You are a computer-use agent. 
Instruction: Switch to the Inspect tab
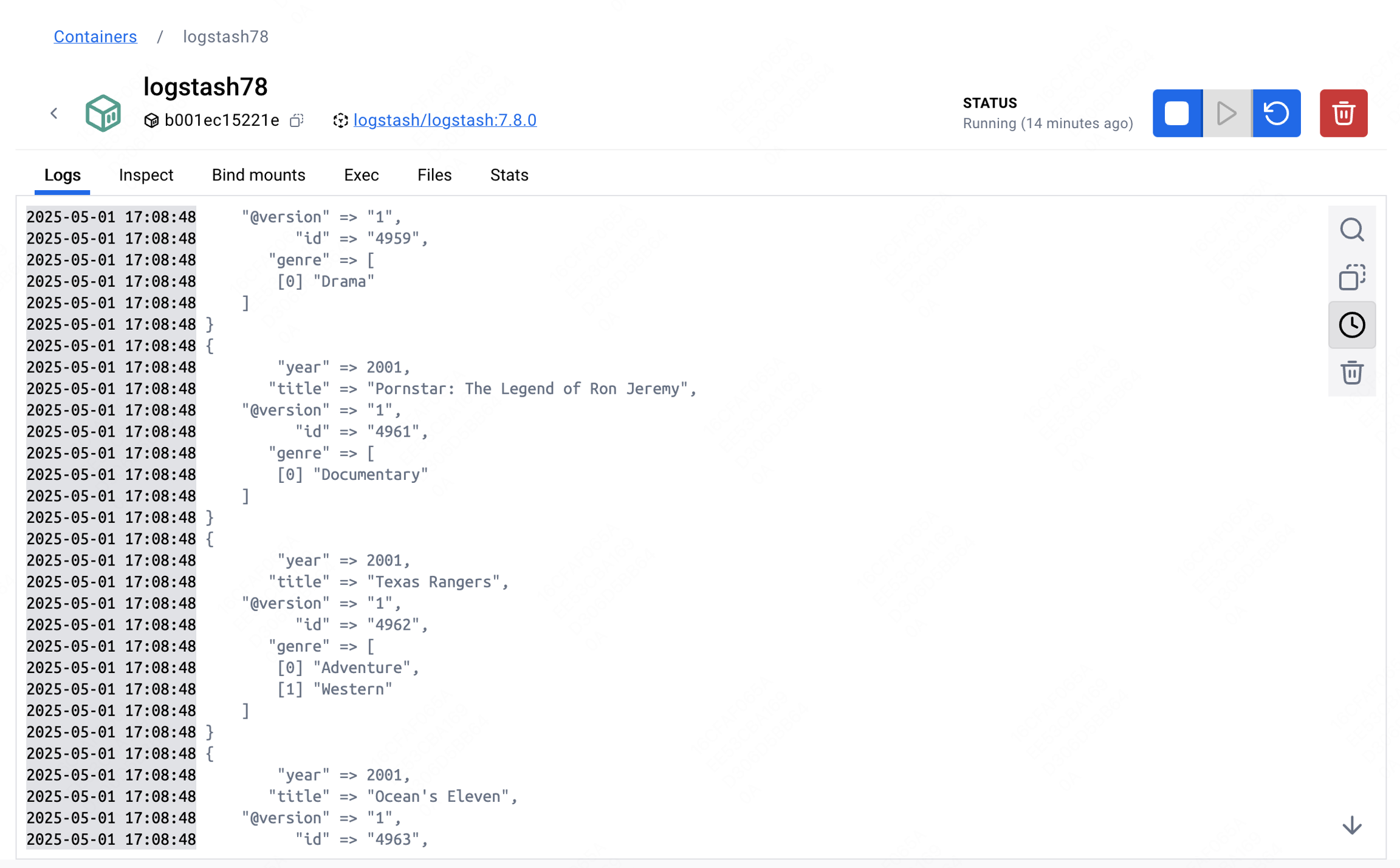146,175
